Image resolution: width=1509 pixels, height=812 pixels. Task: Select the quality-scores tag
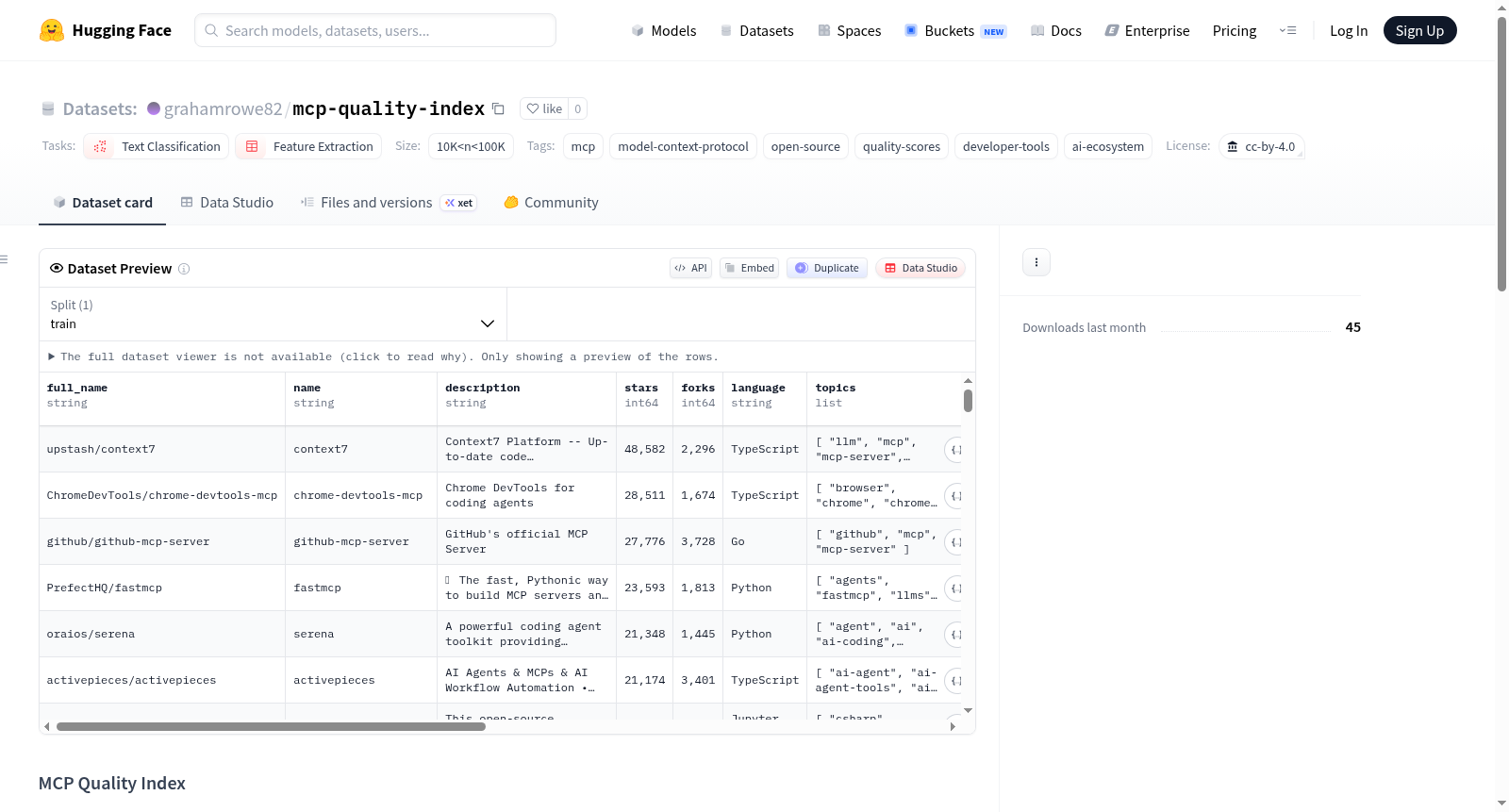point(902,146)
